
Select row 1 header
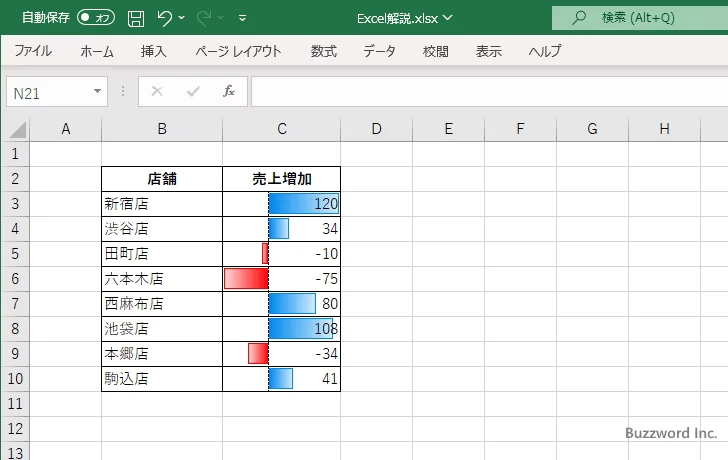coord(15,154)
